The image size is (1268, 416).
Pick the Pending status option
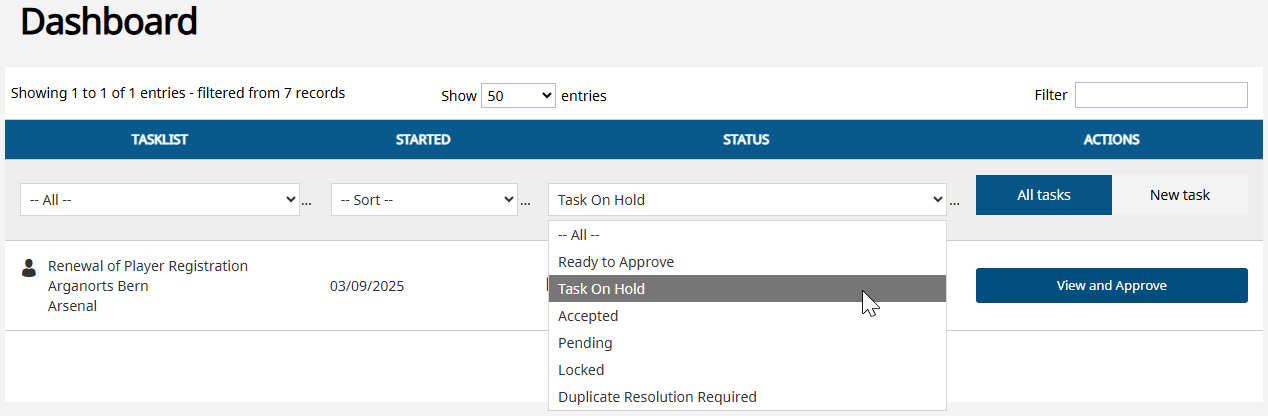coord(747,343)
